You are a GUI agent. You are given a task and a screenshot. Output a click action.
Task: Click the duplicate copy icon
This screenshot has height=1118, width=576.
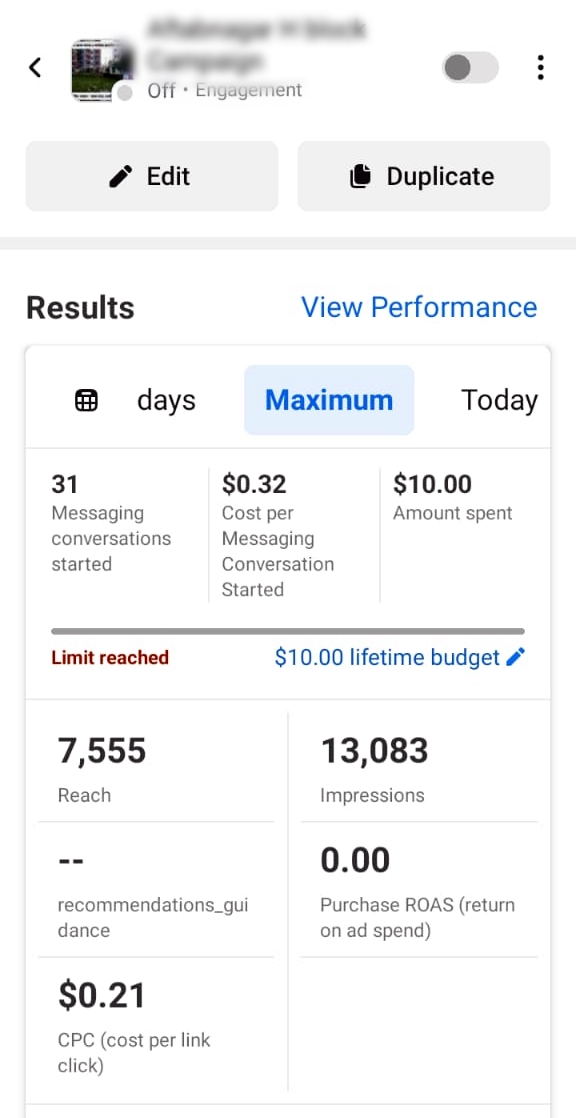pos(360,176)
